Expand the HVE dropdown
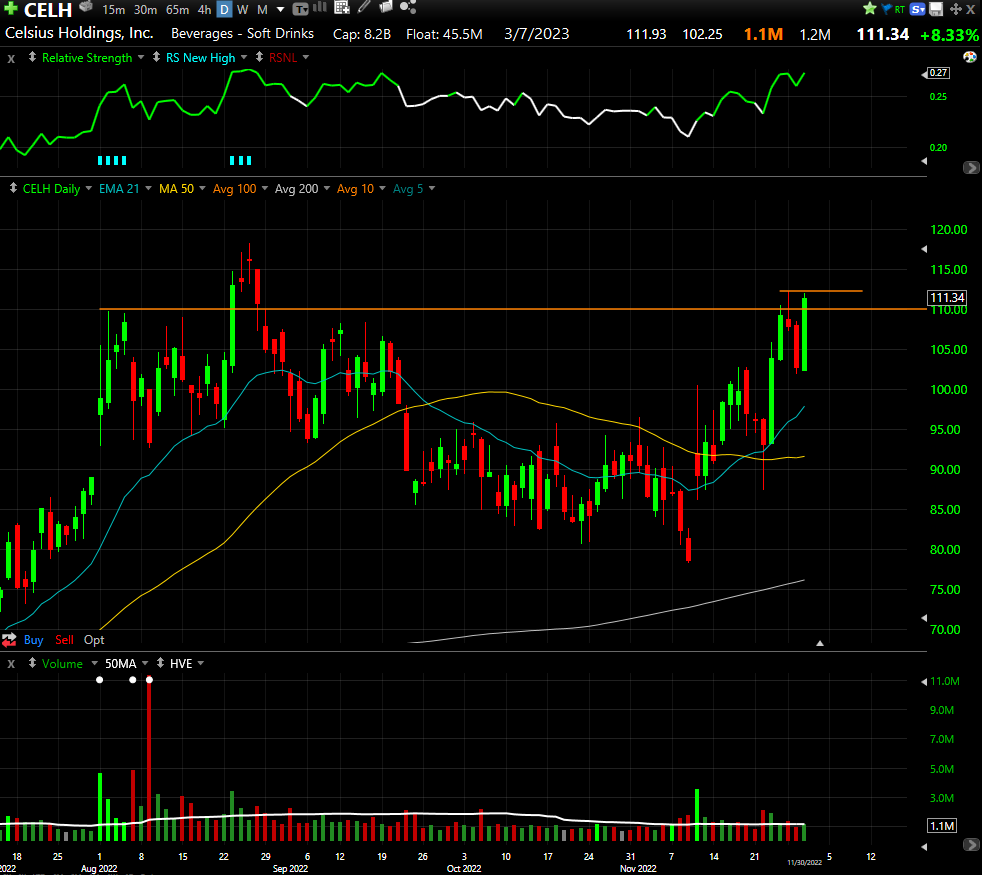This screenshot has height=875, width=982. pos(200,663)
